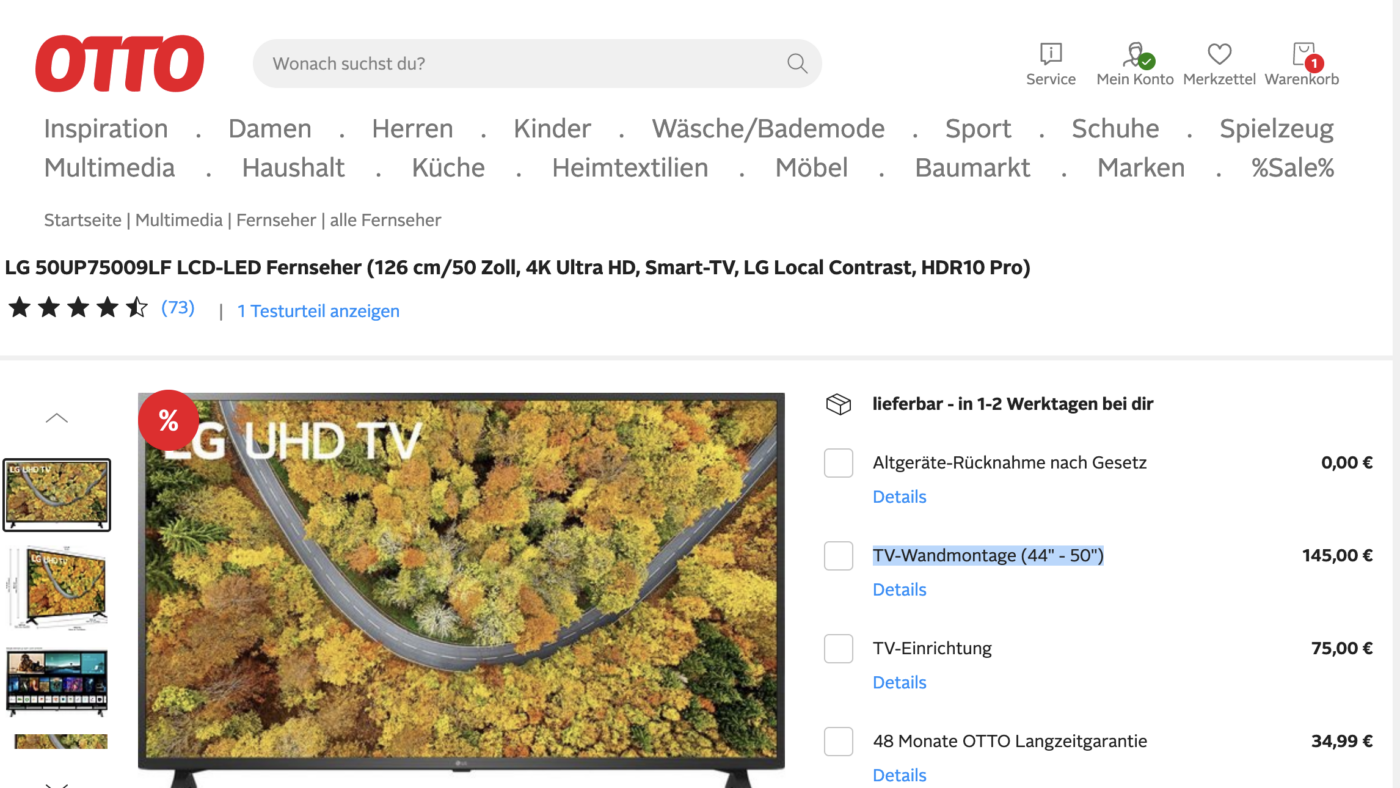Select the 48 Monate OTTO Langzeitgarantie checkbox
Viewport: 1400px width, 788px height.
click(838, 742)
